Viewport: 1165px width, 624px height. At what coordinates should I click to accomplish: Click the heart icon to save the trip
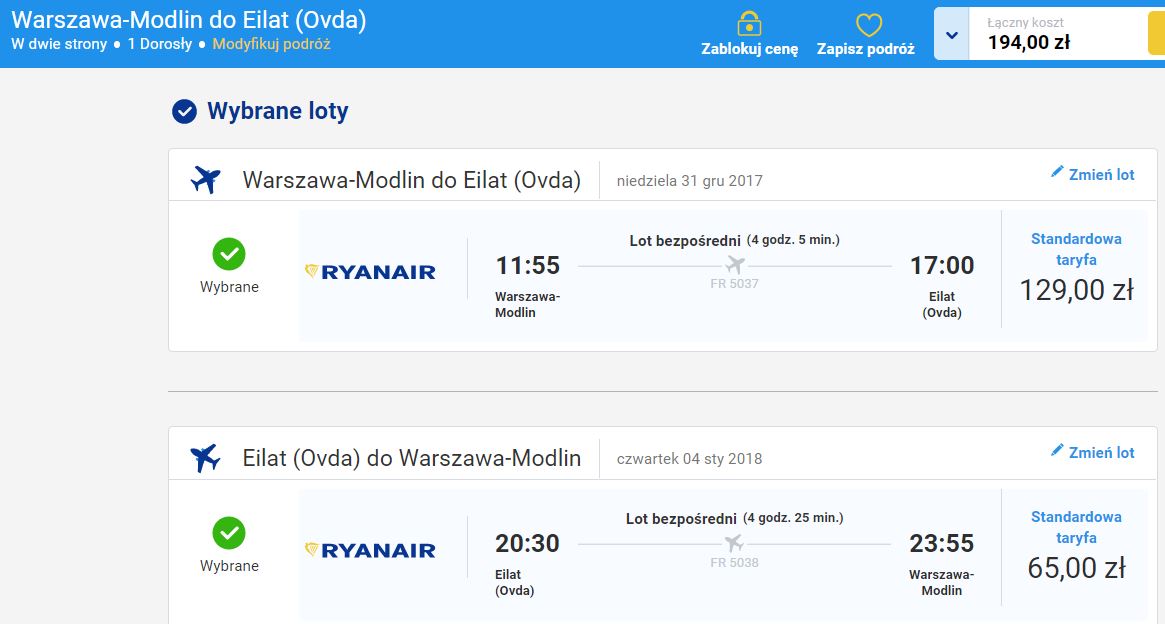(x=869, y=25)
